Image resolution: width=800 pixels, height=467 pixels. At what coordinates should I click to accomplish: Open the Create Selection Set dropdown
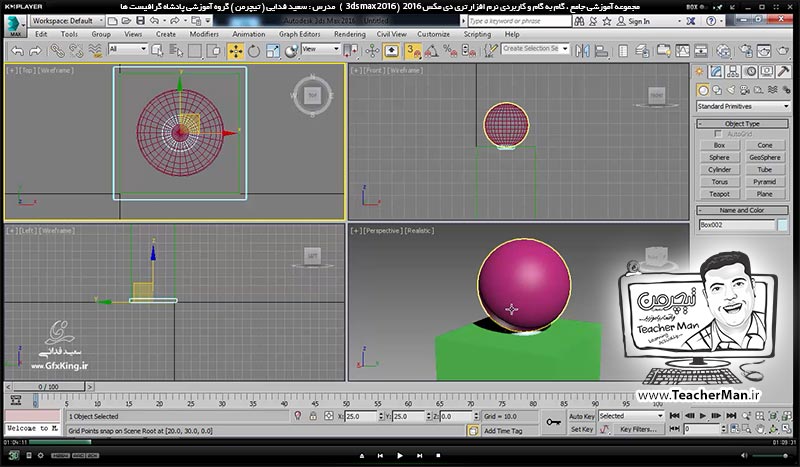(x=535, y=48)
